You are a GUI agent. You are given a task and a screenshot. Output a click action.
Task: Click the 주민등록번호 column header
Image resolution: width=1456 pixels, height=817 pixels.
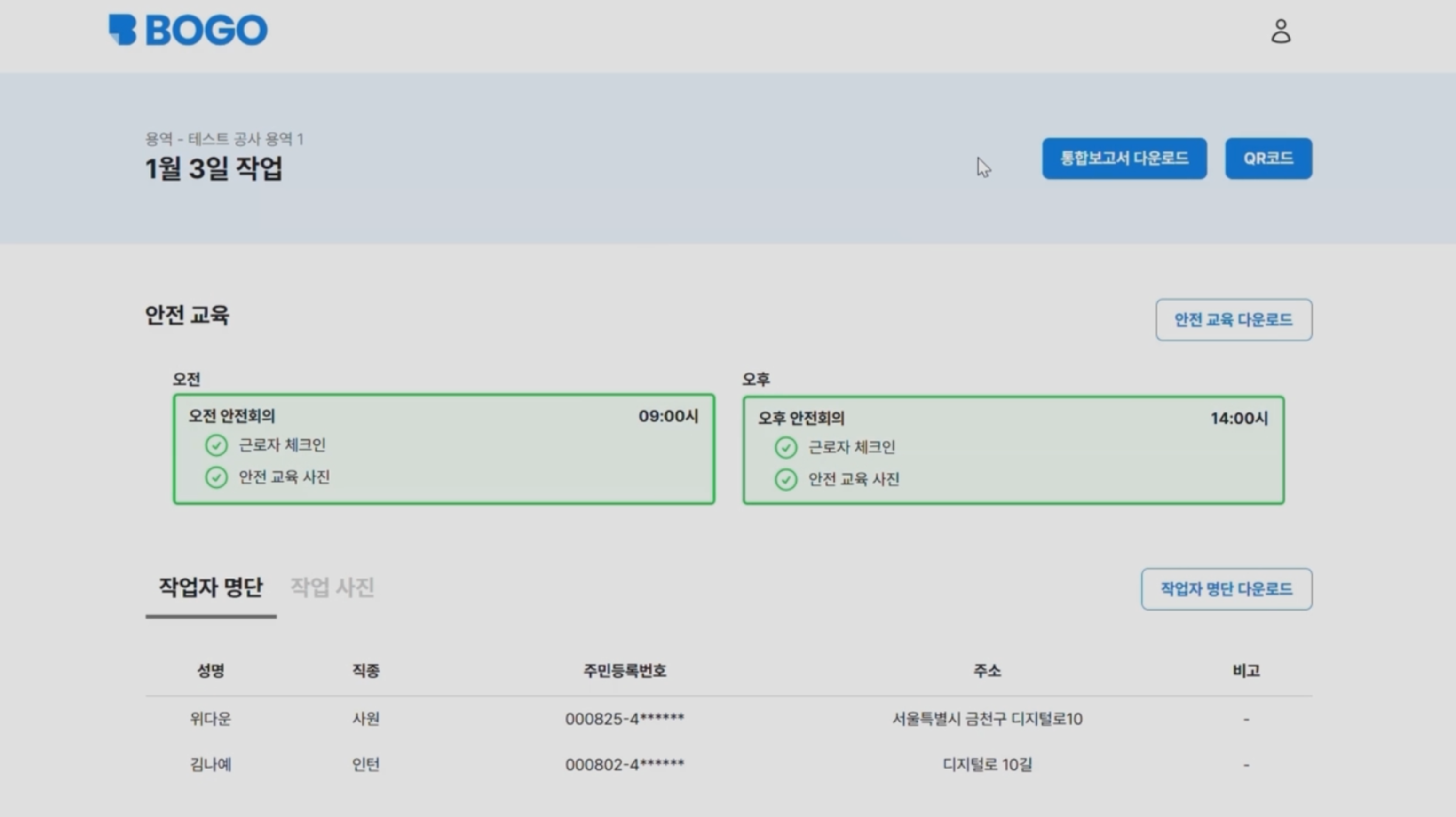[624, 671]
